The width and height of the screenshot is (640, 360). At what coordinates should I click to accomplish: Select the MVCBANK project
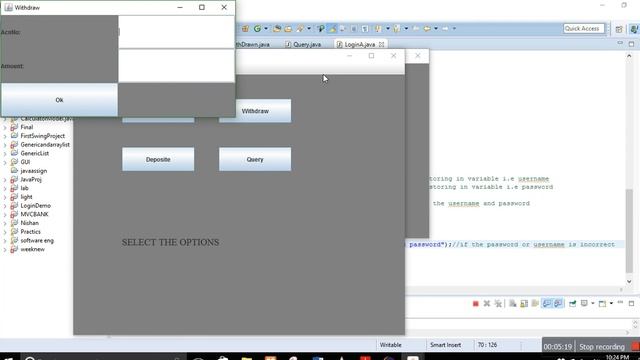[x=34, y=214]
